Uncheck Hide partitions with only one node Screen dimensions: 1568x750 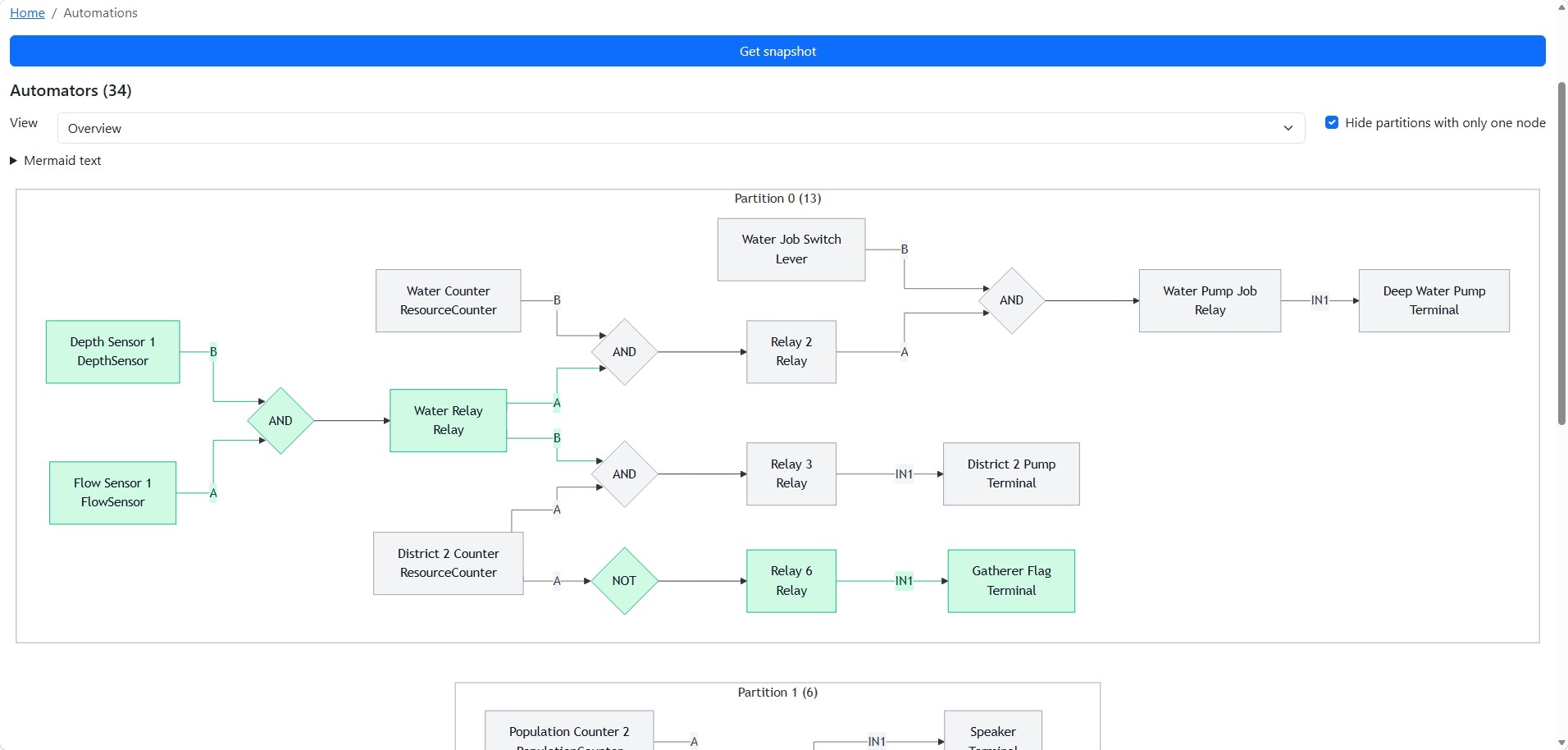[1332, 122]
